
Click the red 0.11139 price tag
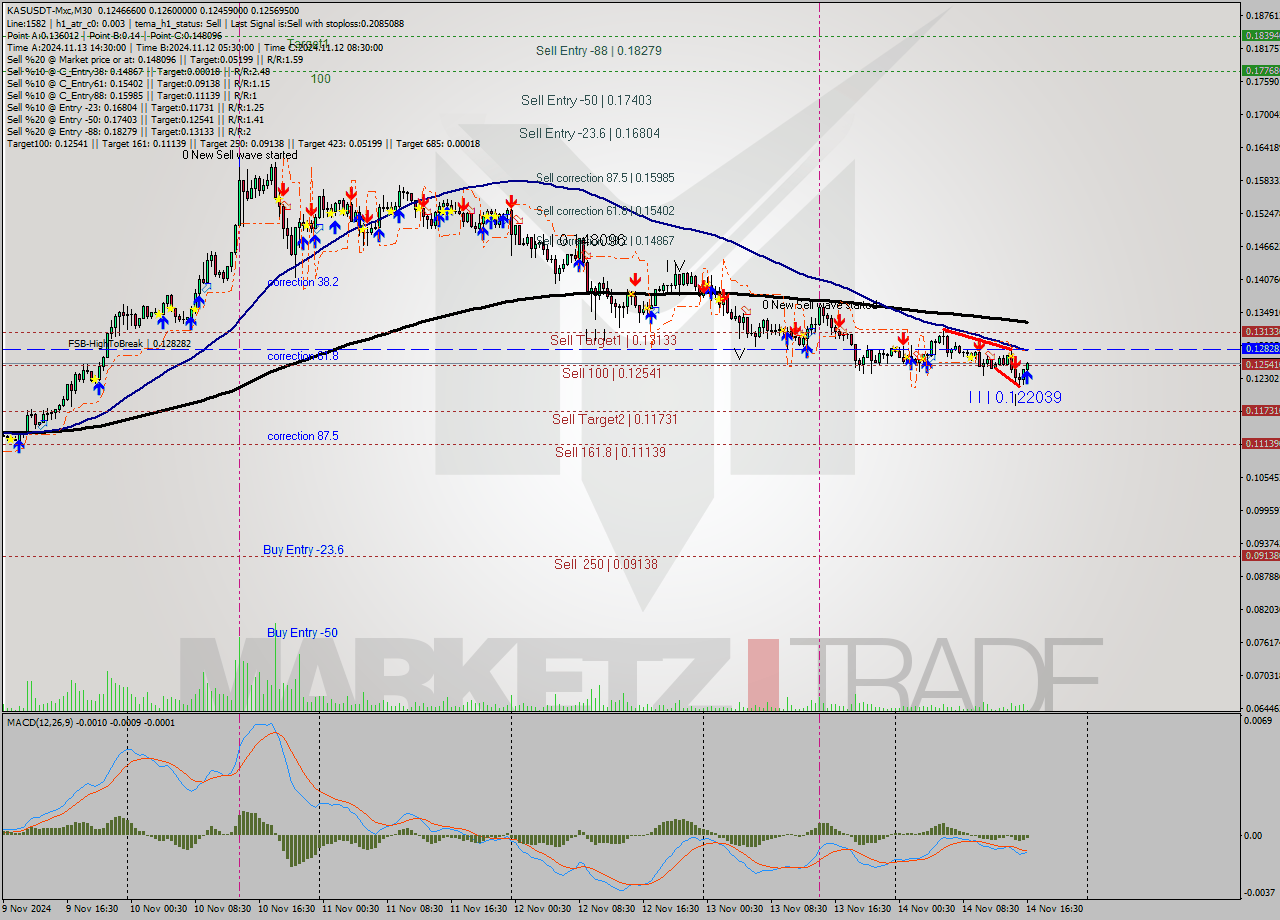click(x=1260, y=443)
